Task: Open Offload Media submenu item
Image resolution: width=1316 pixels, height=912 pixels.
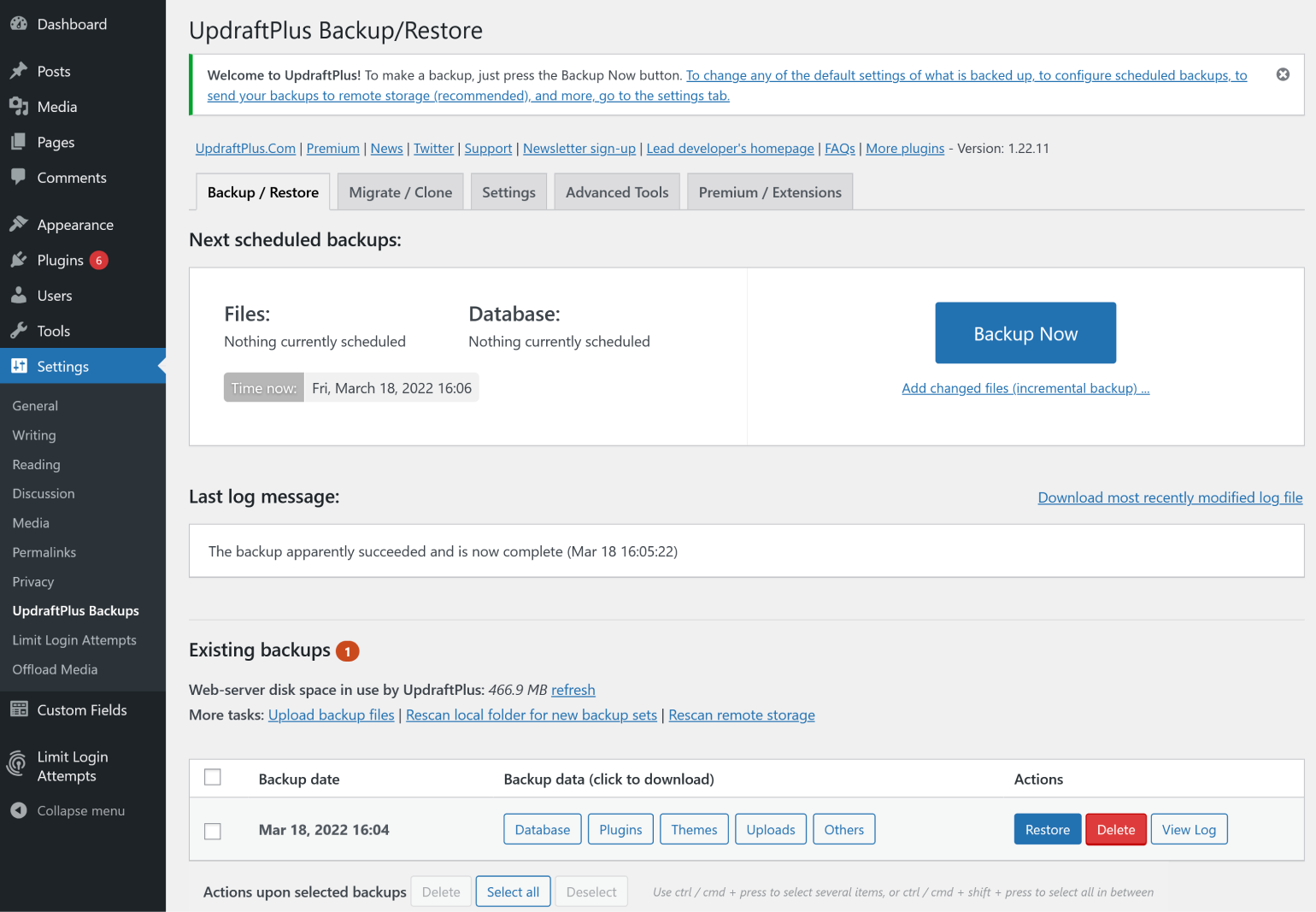Action: 55,669
